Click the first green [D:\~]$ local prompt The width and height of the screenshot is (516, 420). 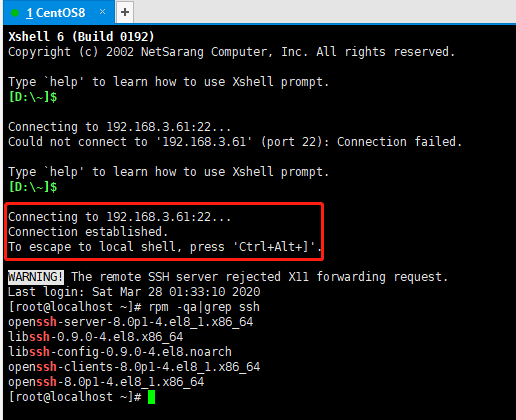33,97
